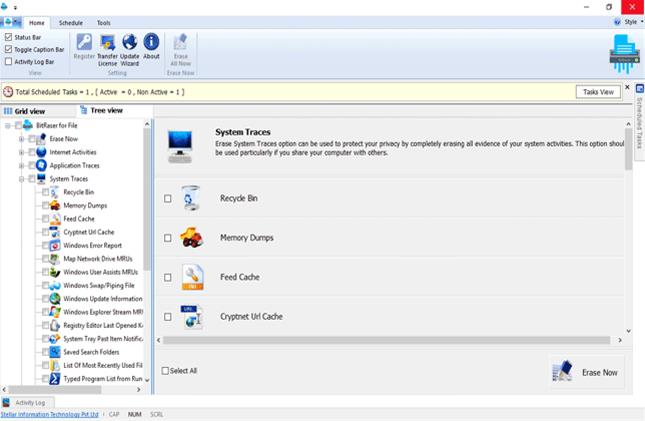
Task: Click the Tasks View button
Action: (598, 91)
